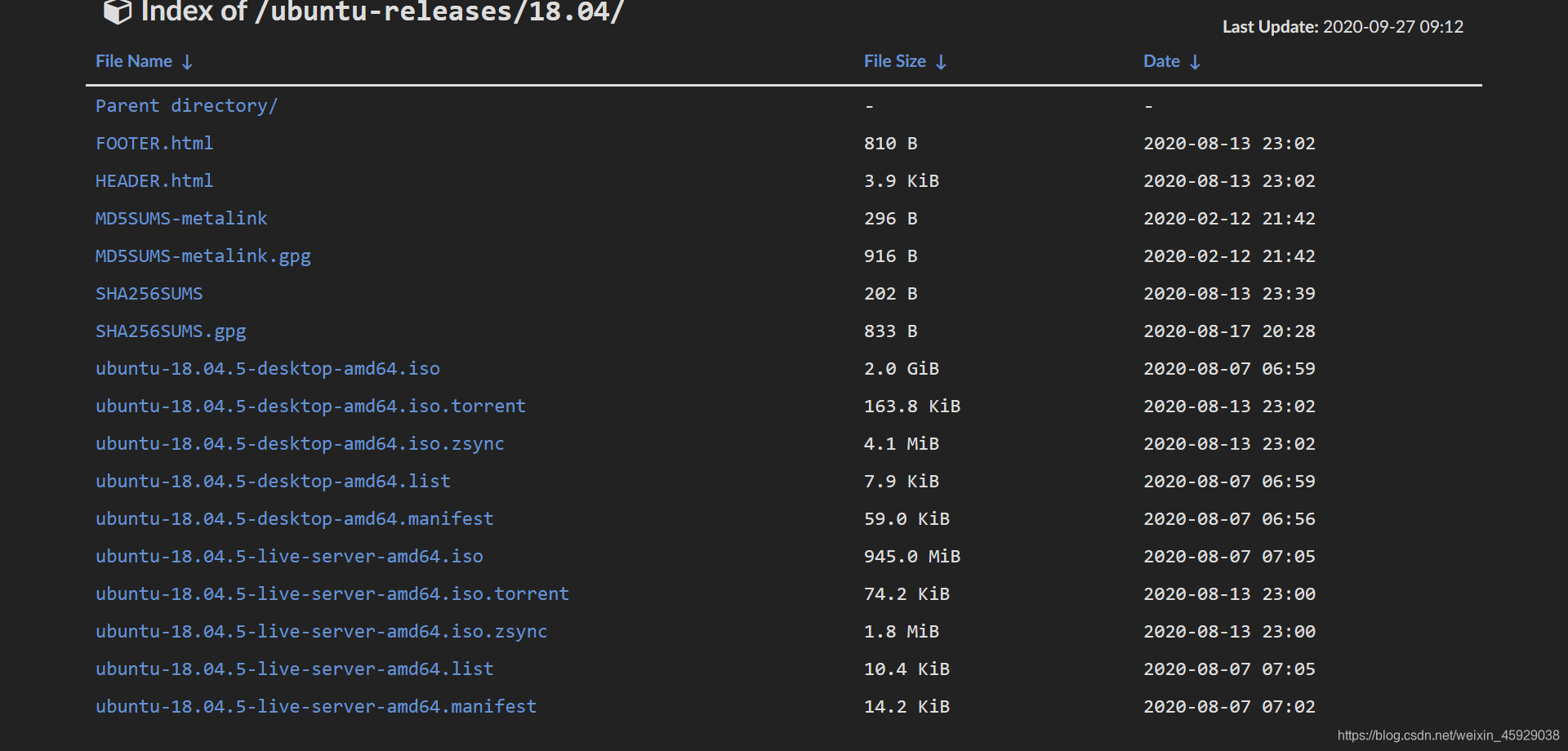Screen dimensions: 1568x751
Task: Click the File Name column header
Action: click(134, 61)
